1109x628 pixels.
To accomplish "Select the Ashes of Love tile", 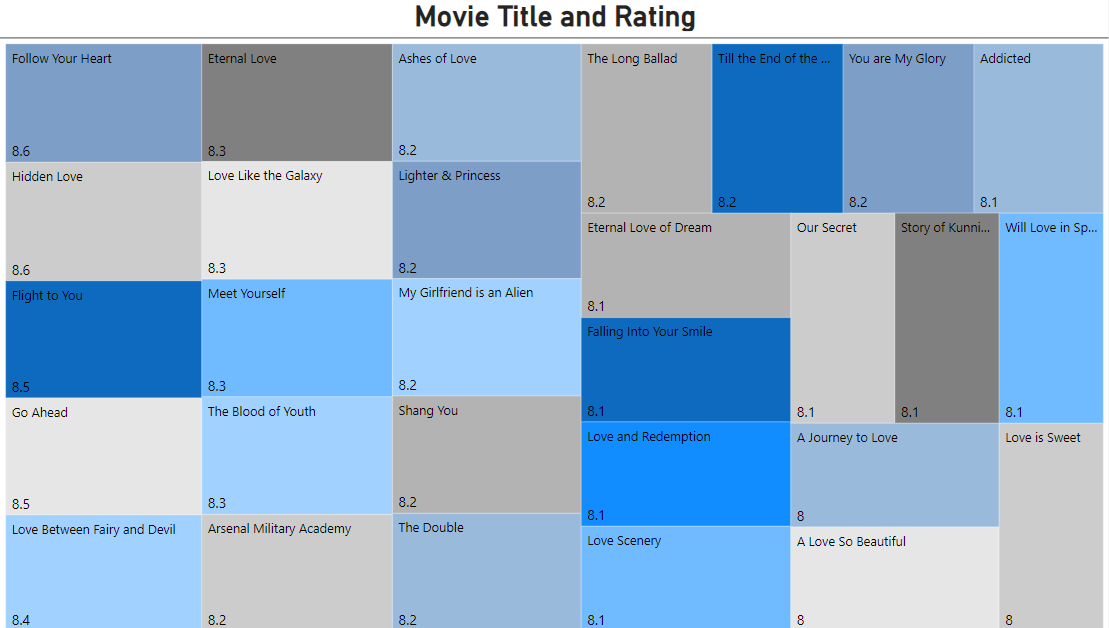I will pos(486,102).
